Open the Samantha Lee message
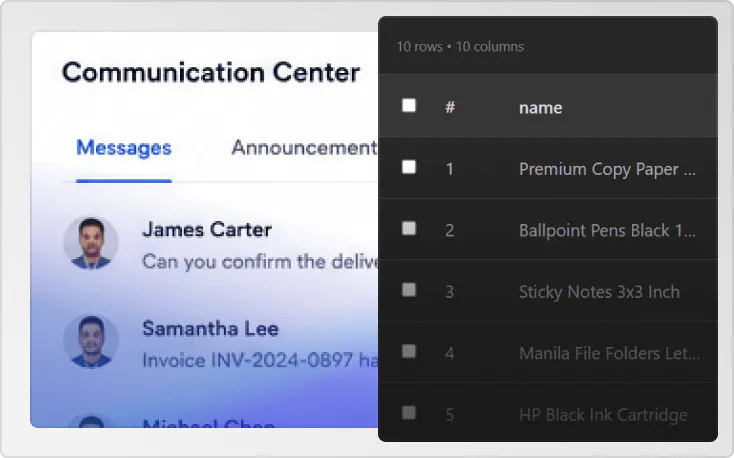This screenshot has height=458, width=734. (x=220, y=343)
